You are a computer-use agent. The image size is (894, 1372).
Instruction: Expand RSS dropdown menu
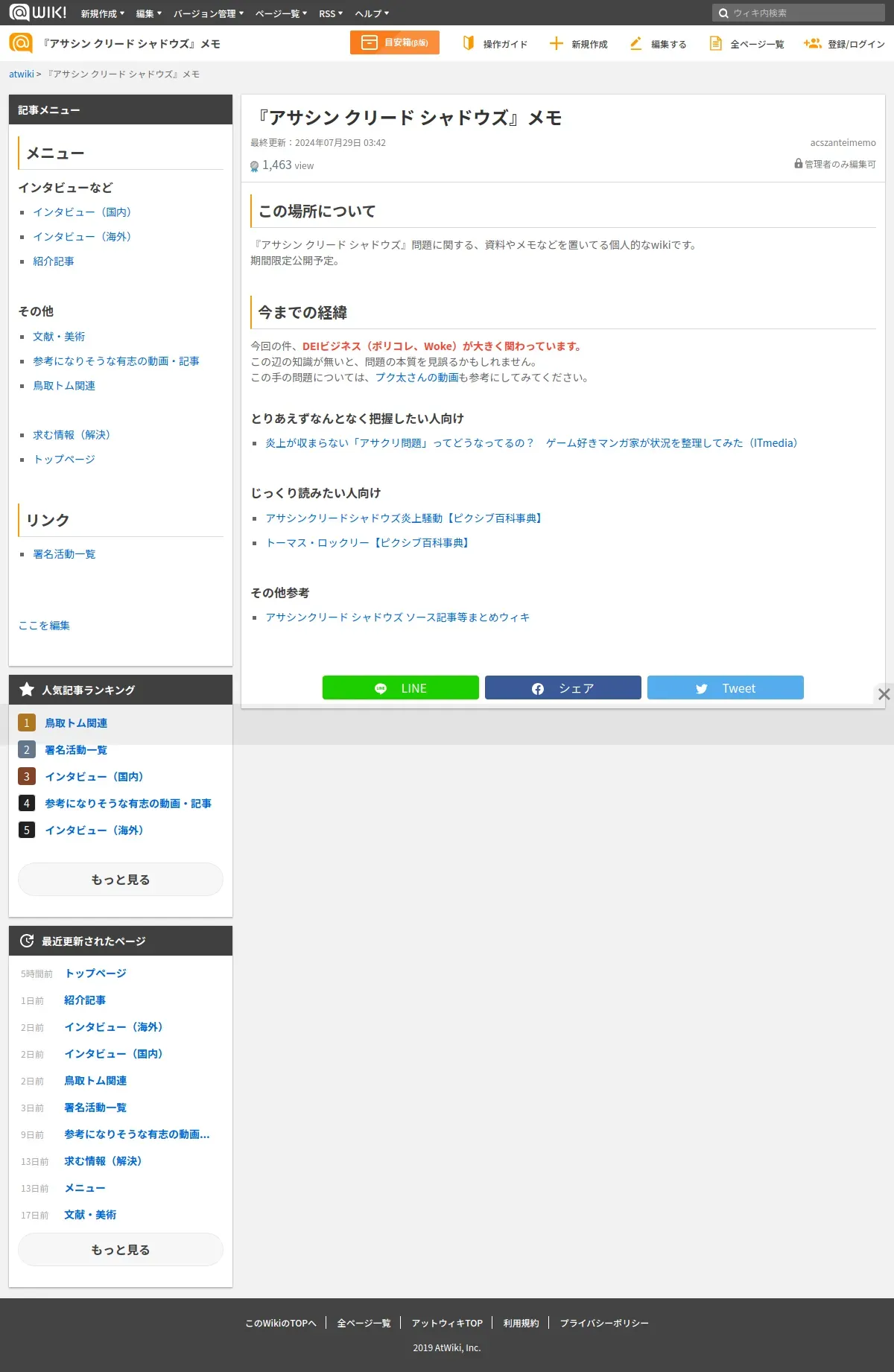click(331, 13)
